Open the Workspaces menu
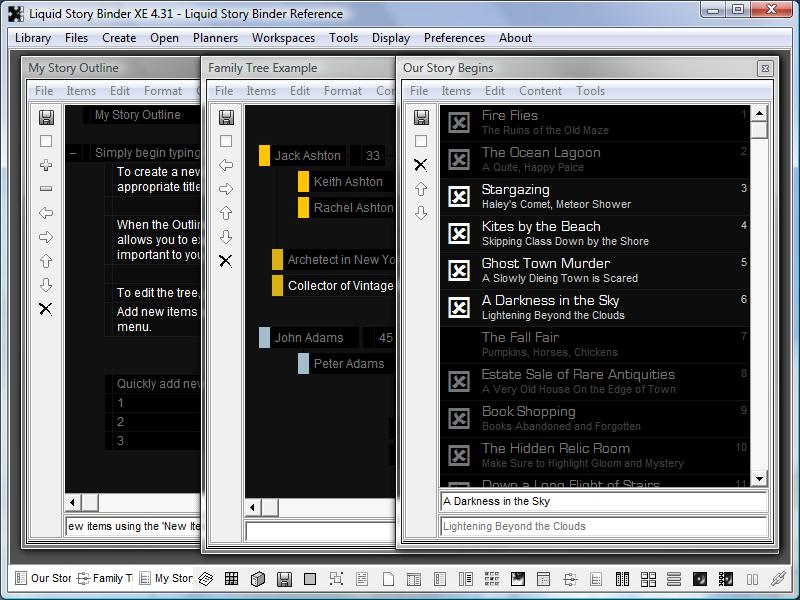 (283, 38)
